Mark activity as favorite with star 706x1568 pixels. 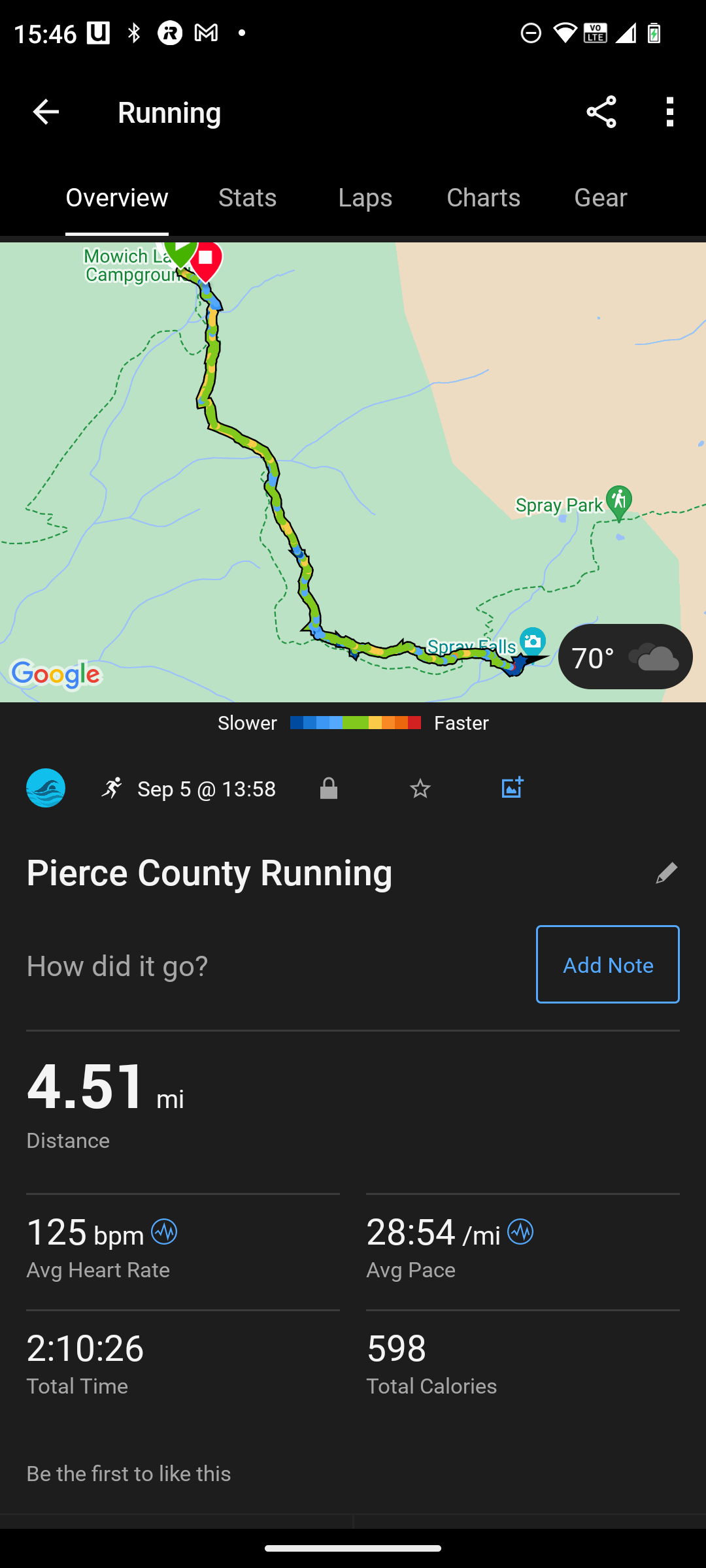tap(420, 789)
